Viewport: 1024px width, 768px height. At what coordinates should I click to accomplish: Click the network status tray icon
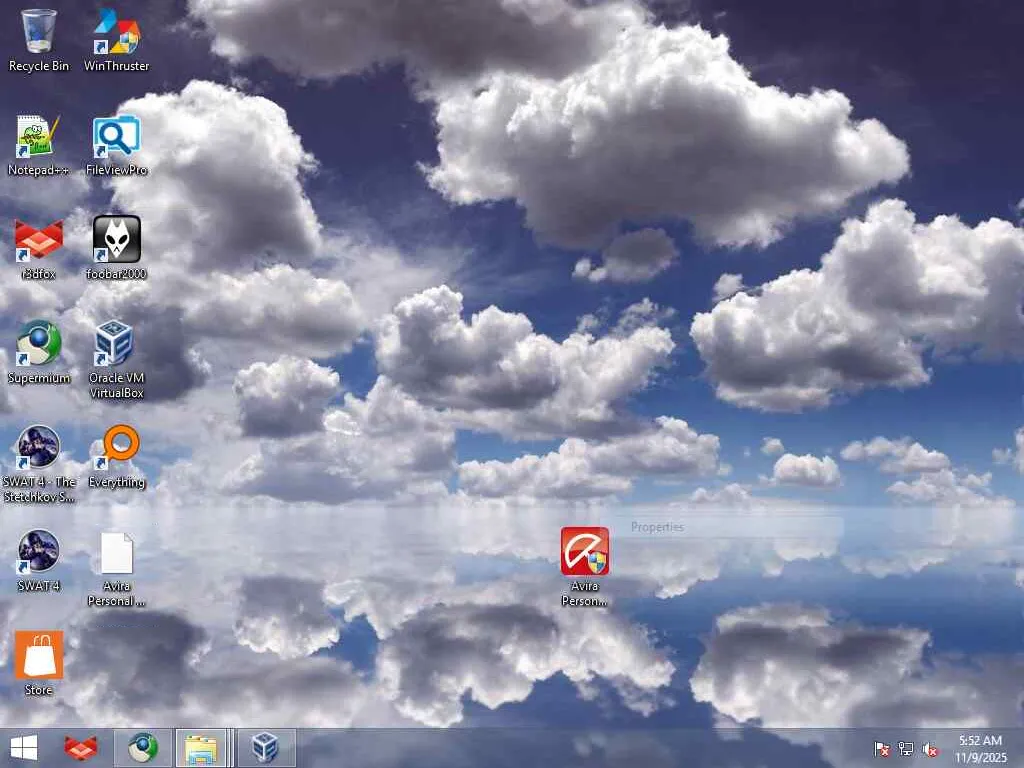[x=906, y=749]
